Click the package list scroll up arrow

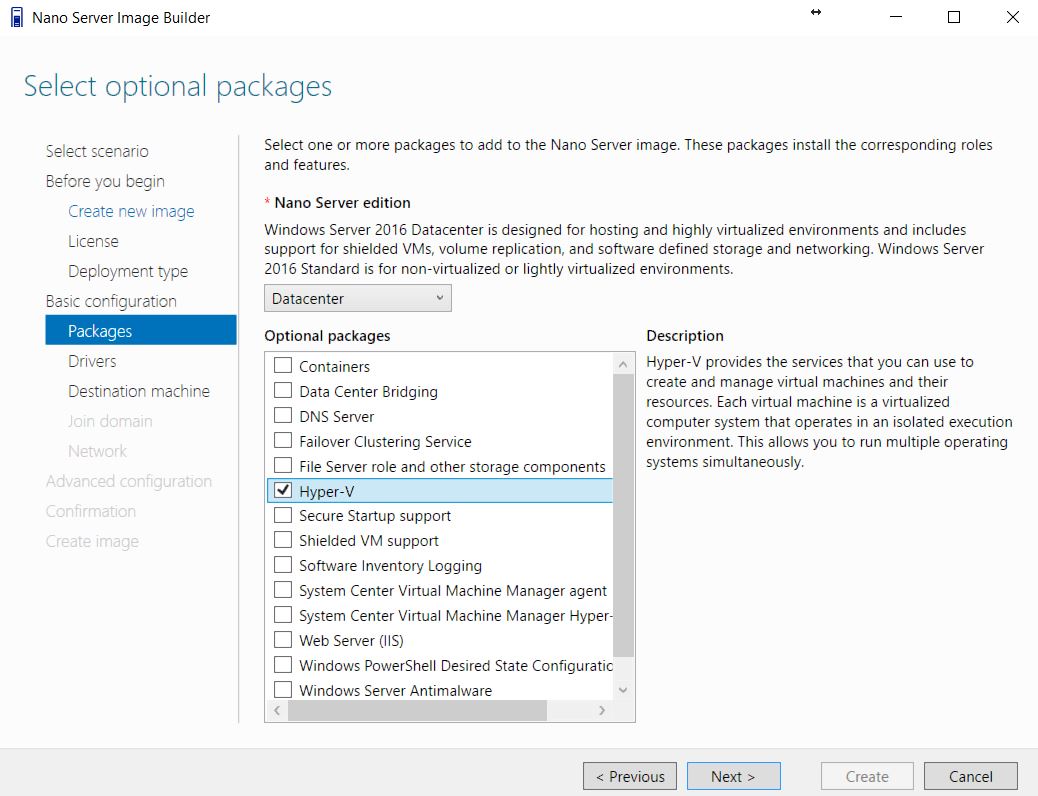(x=623, y=364)
